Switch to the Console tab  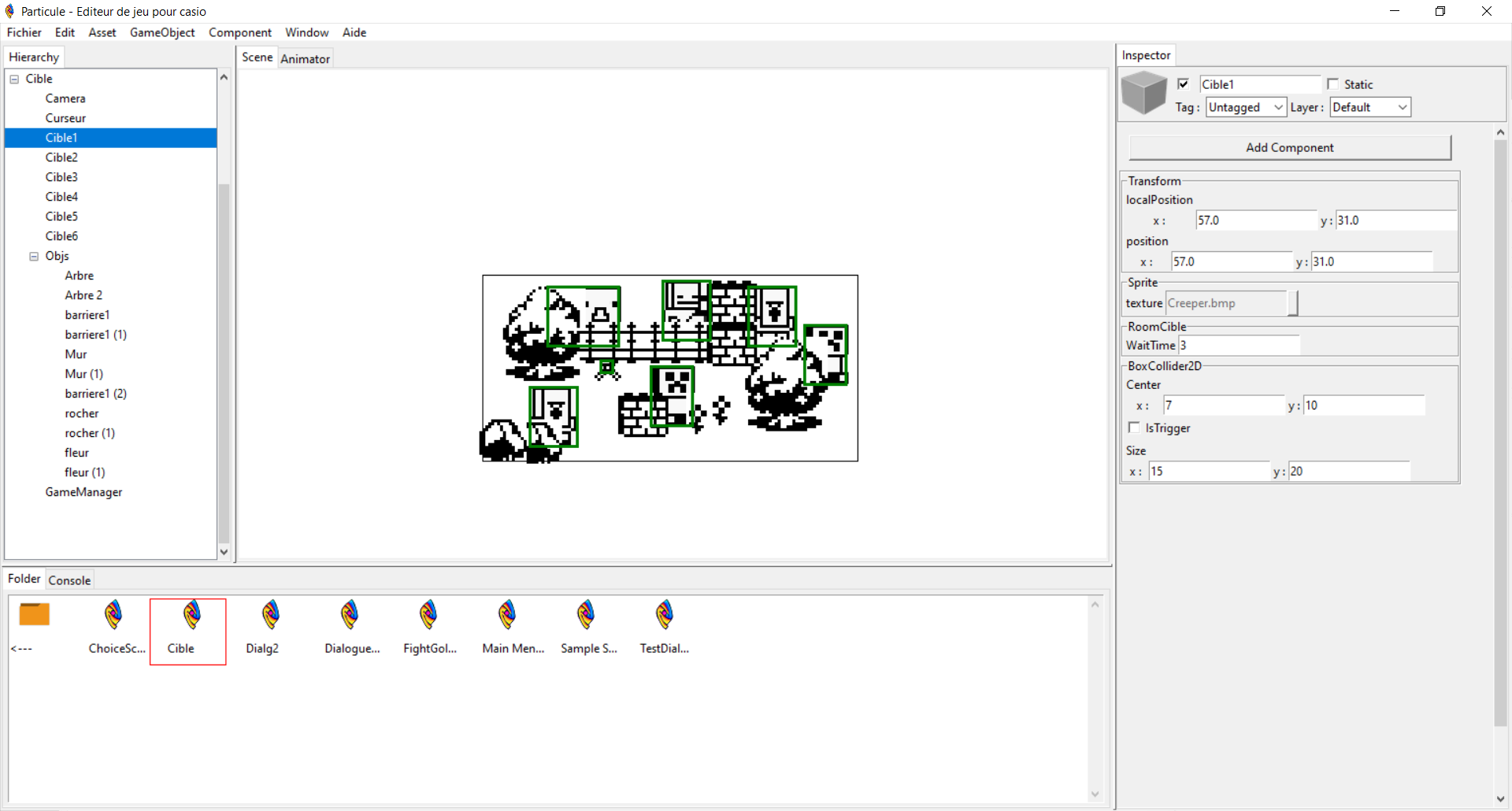point(70,580)
